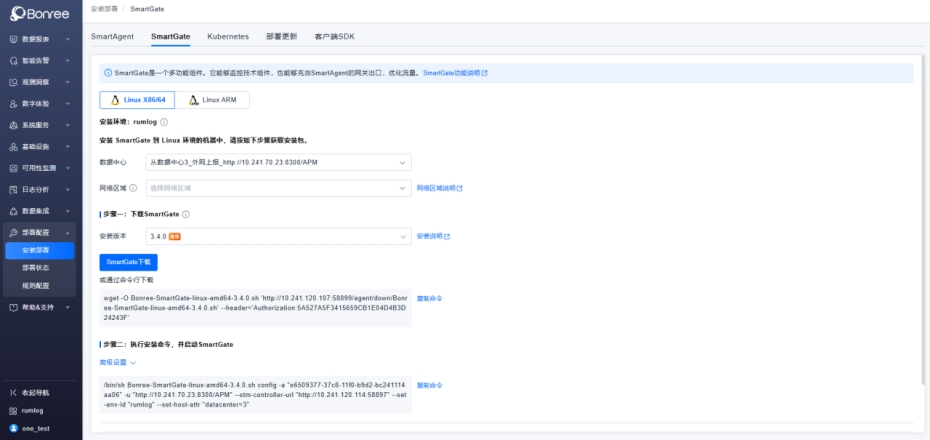Open the 数据中心 dropdown
930x440 pixels.
pyautogui.click(x=278, y=162)
